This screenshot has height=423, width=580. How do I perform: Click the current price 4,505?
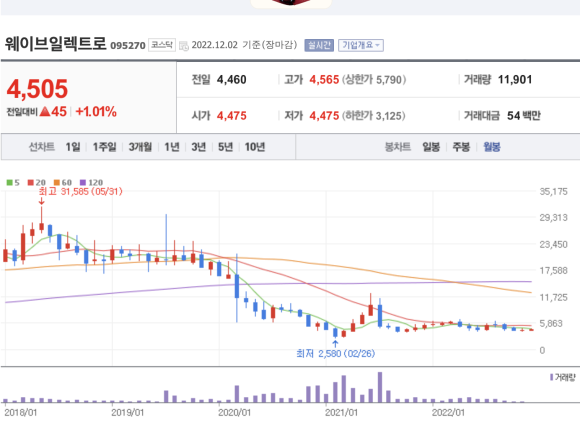37,89
